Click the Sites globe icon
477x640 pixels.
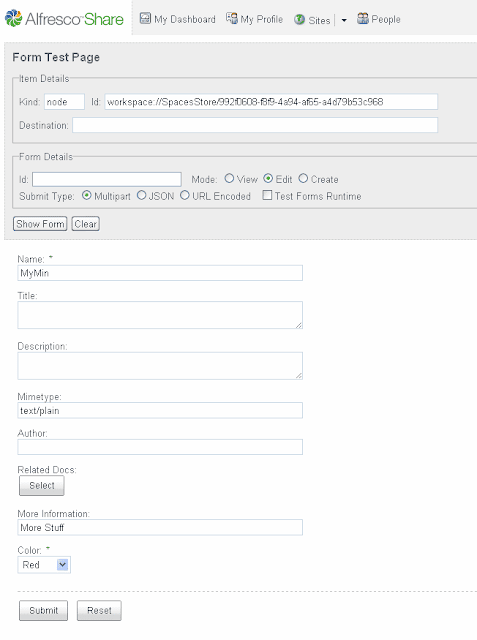(300, 19)
